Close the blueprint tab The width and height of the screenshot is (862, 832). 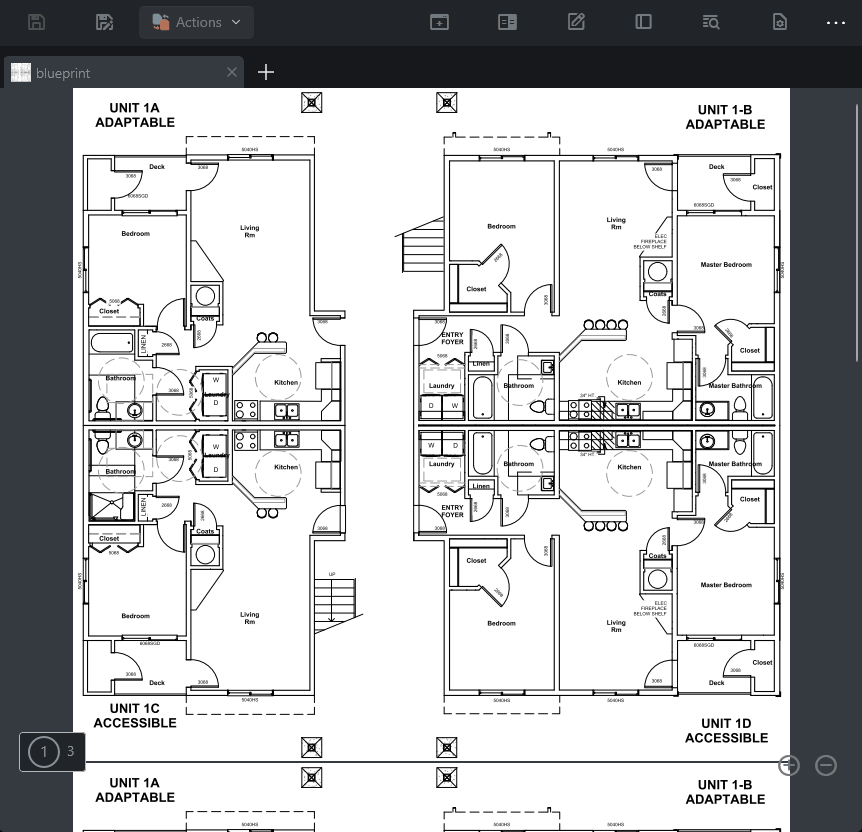tap(232, 72)
